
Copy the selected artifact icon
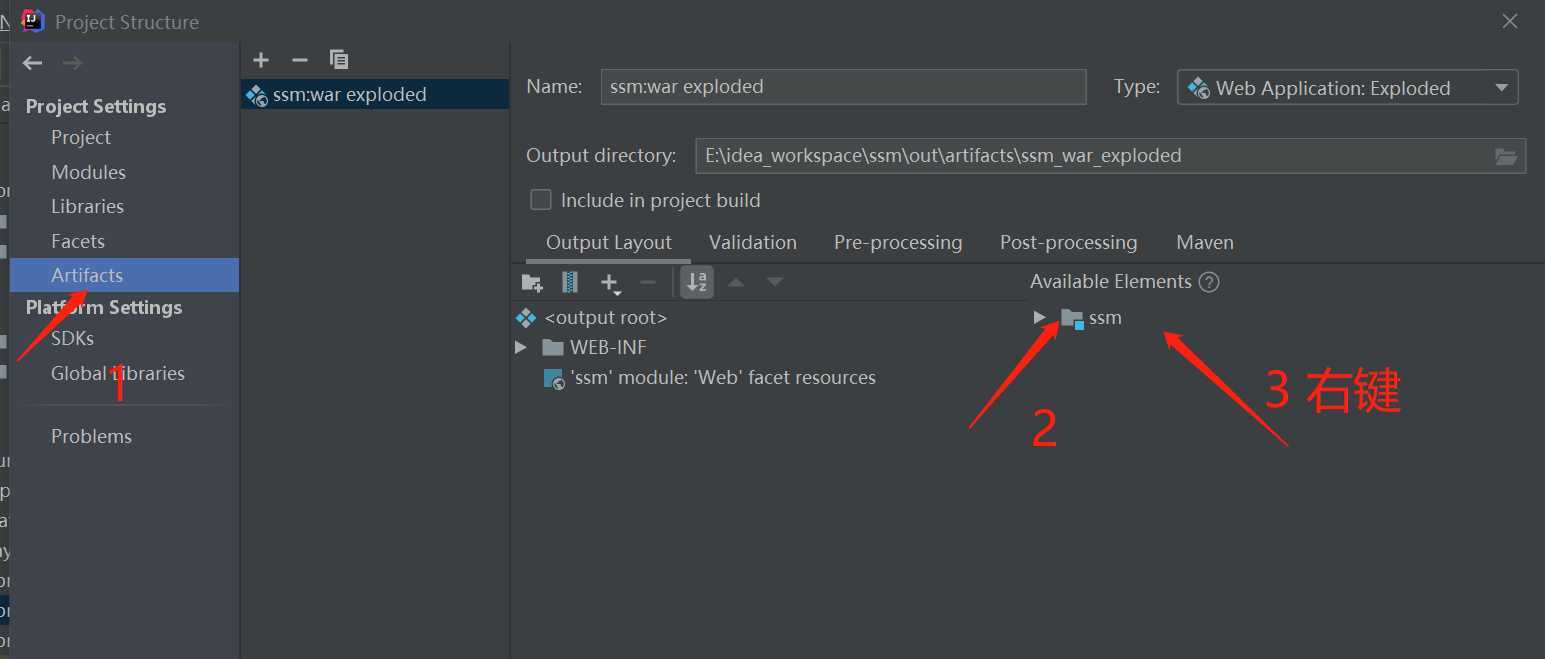coord(339,60)
